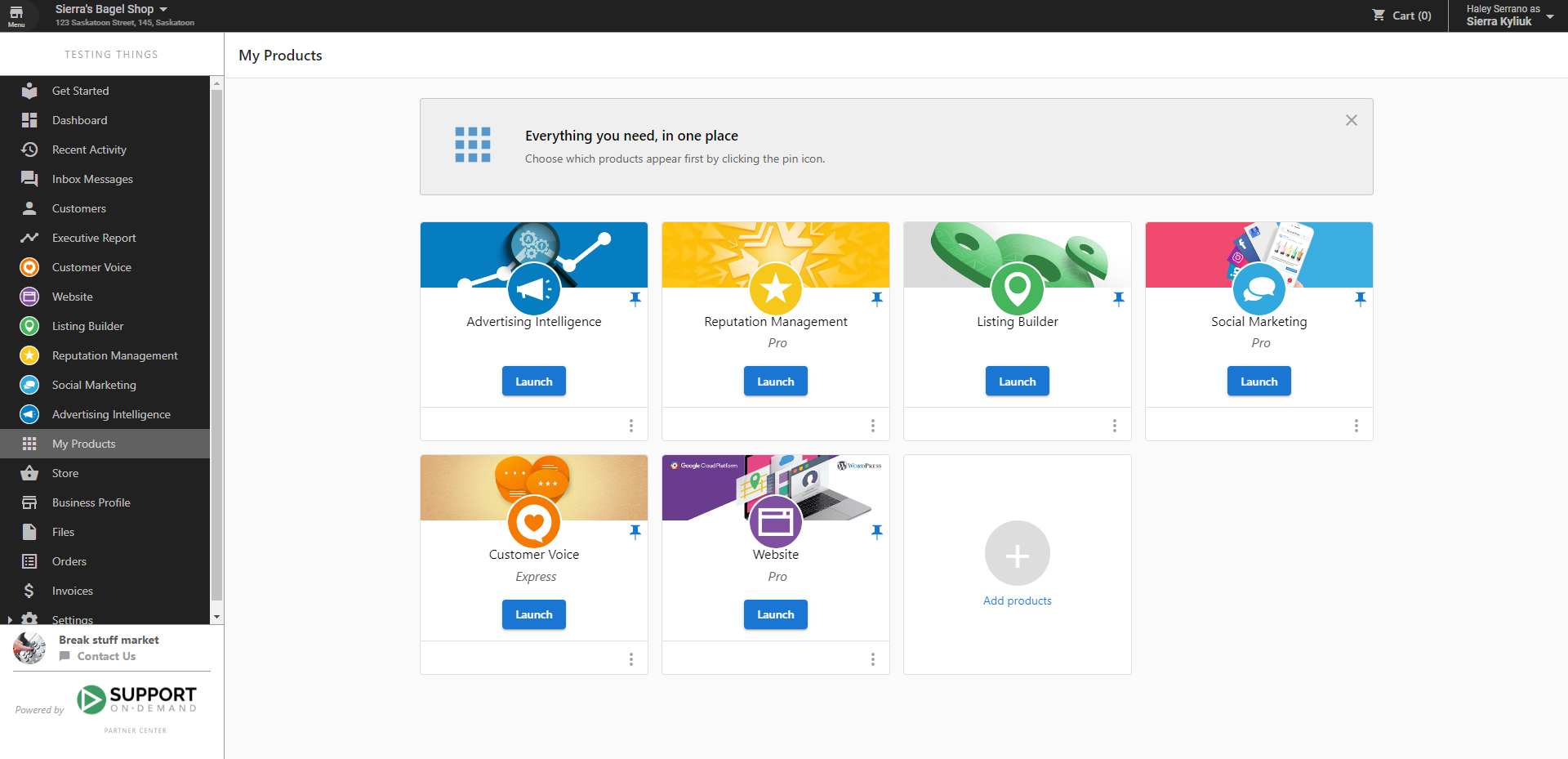Toggle pin on Advertising Intelligence card
Screen dimensions: 1568x759
click(x=635, y=299)
